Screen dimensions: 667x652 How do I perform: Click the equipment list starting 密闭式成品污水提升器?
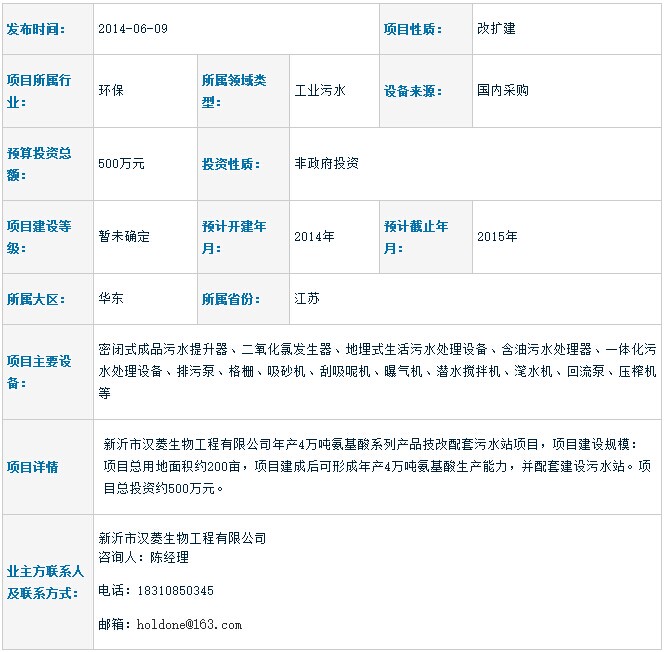click(x=377, y=372)
